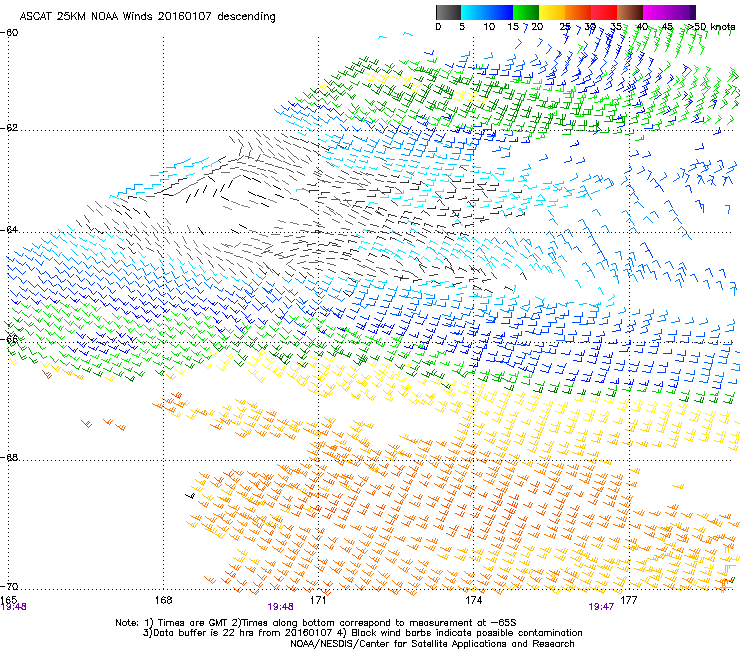The image size is (740, 650).
Task: Click the longitude label 174
Action: coord(473,600)
